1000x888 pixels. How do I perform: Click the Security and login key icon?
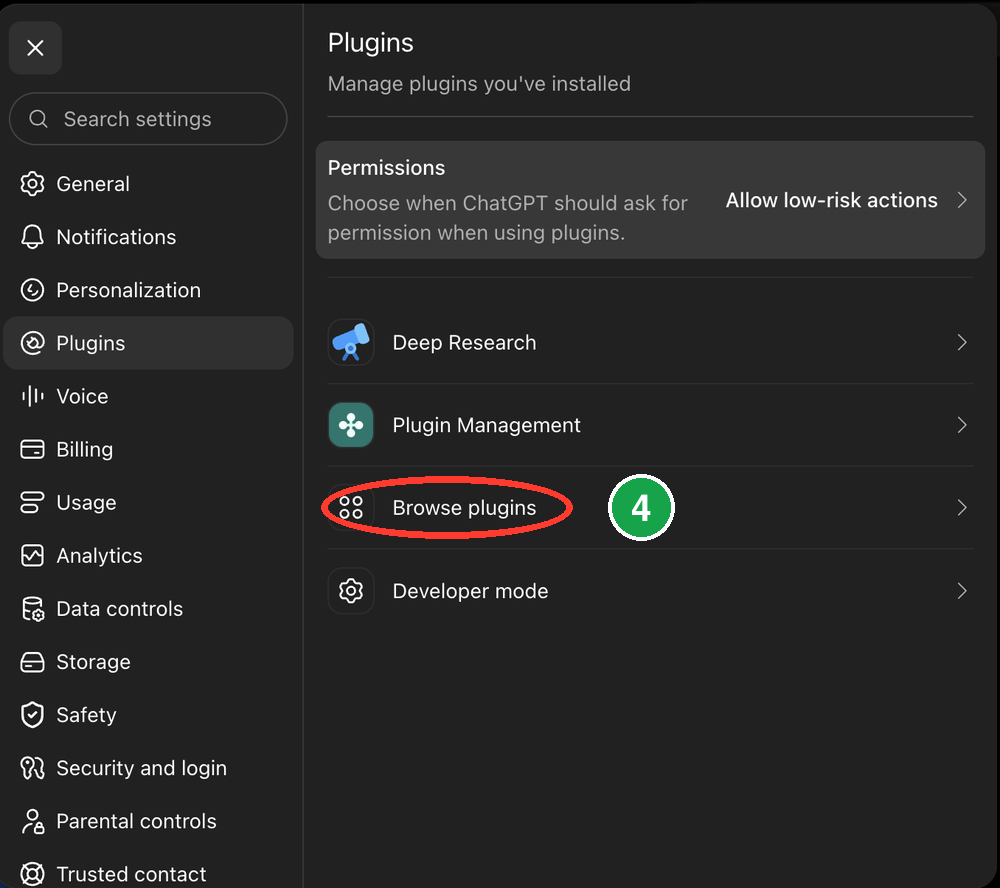tap(33, 767)
